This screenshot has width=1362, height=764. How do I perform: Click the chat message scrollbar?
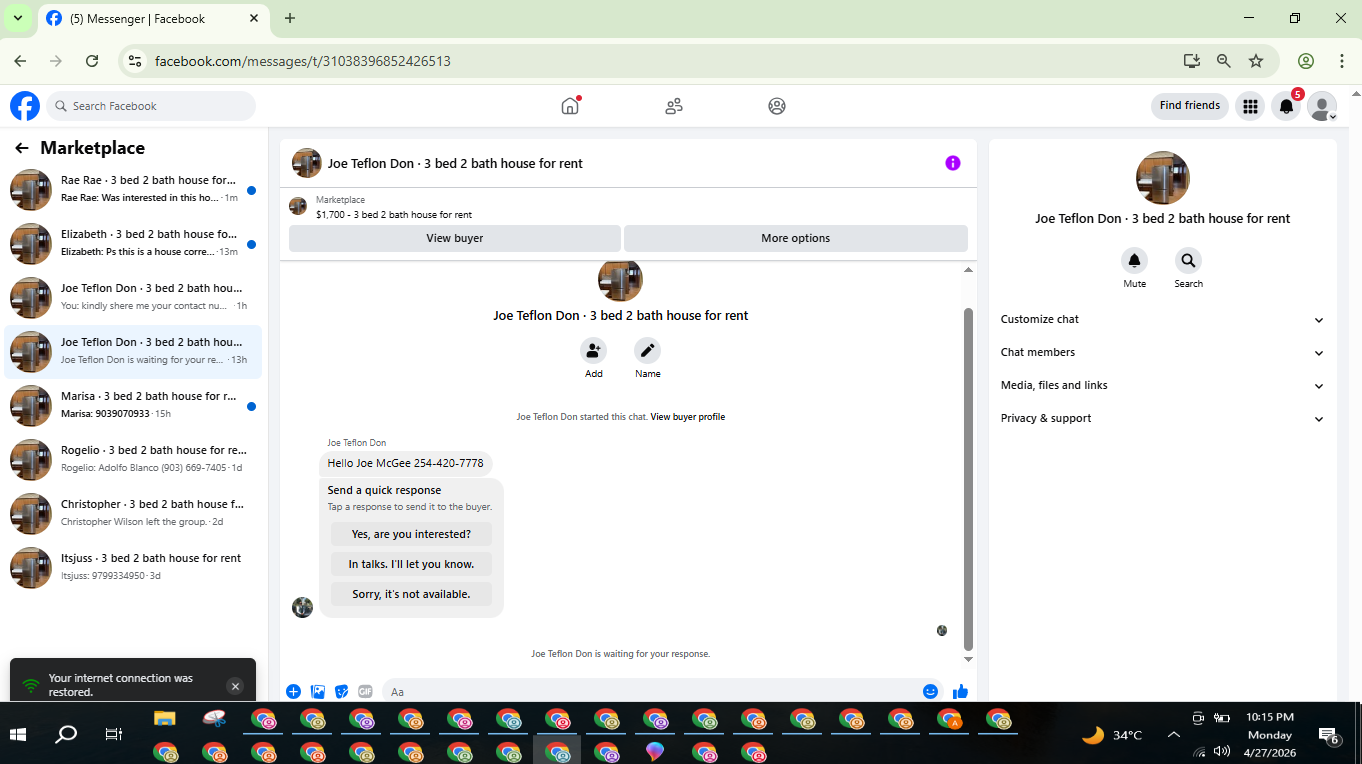968,478
